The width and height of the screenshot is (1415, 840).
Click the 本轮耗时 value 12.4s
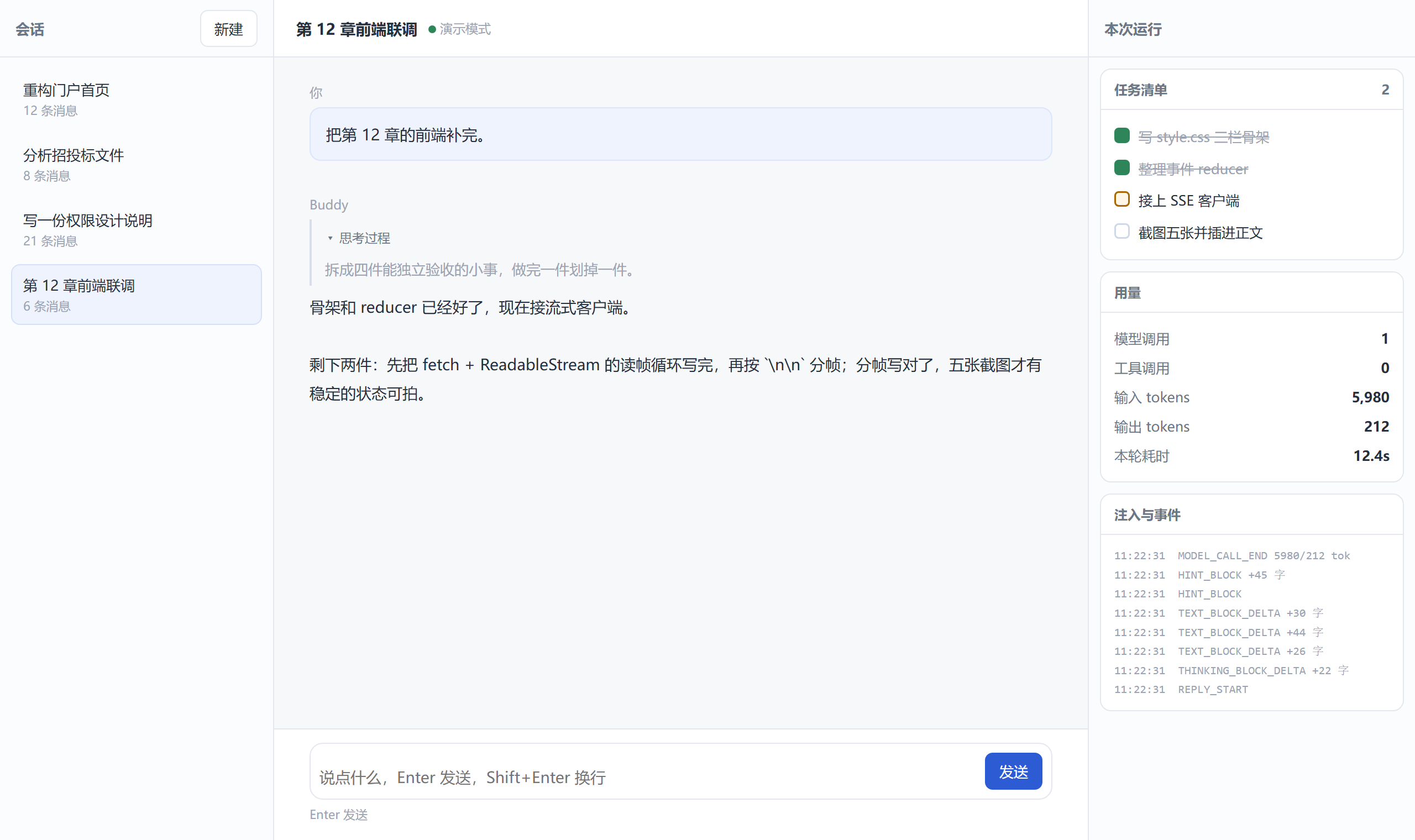[x=1371, y=456]
